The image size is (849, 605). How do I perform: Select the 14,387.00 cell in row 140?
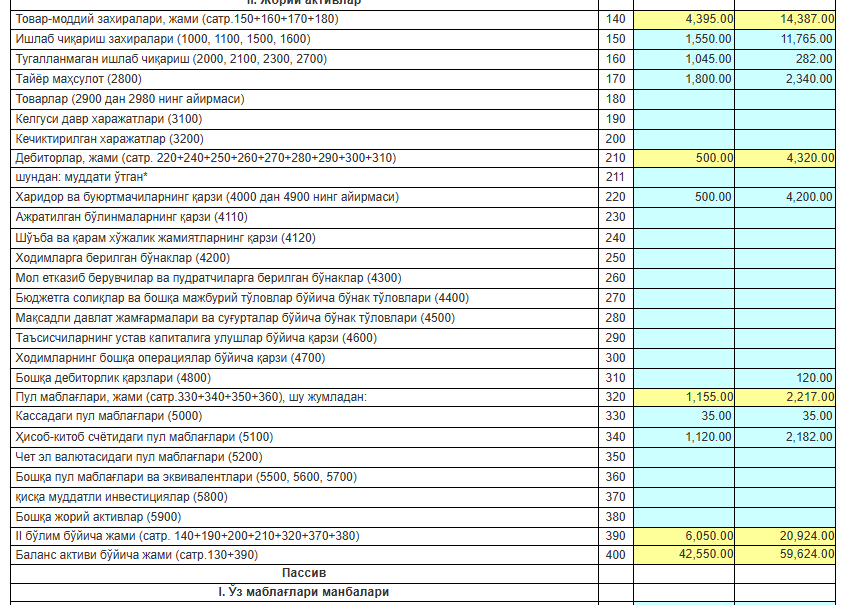coord(785,19)
